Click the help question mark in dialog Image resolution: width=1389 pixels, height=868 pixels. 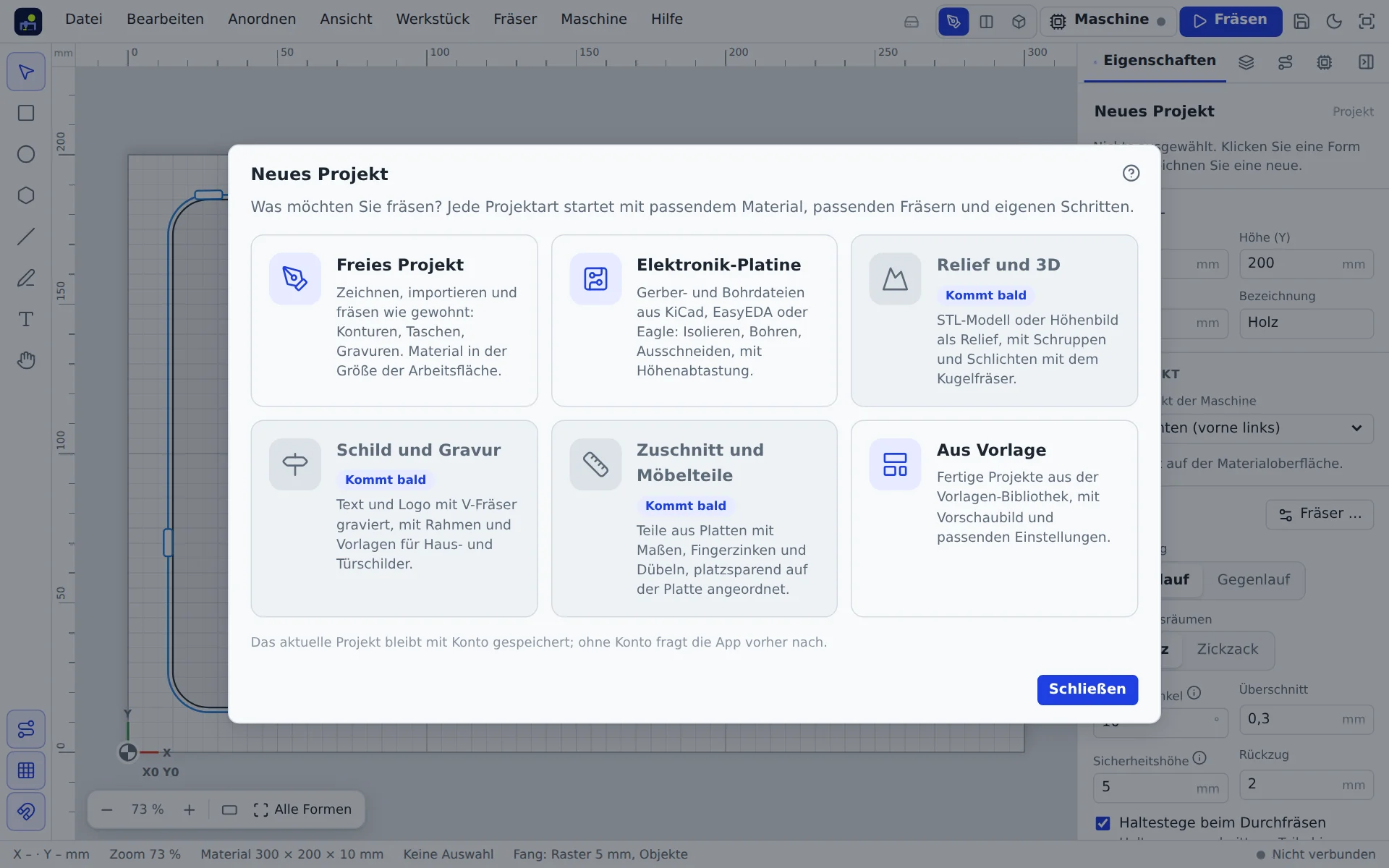[1131, 174]
